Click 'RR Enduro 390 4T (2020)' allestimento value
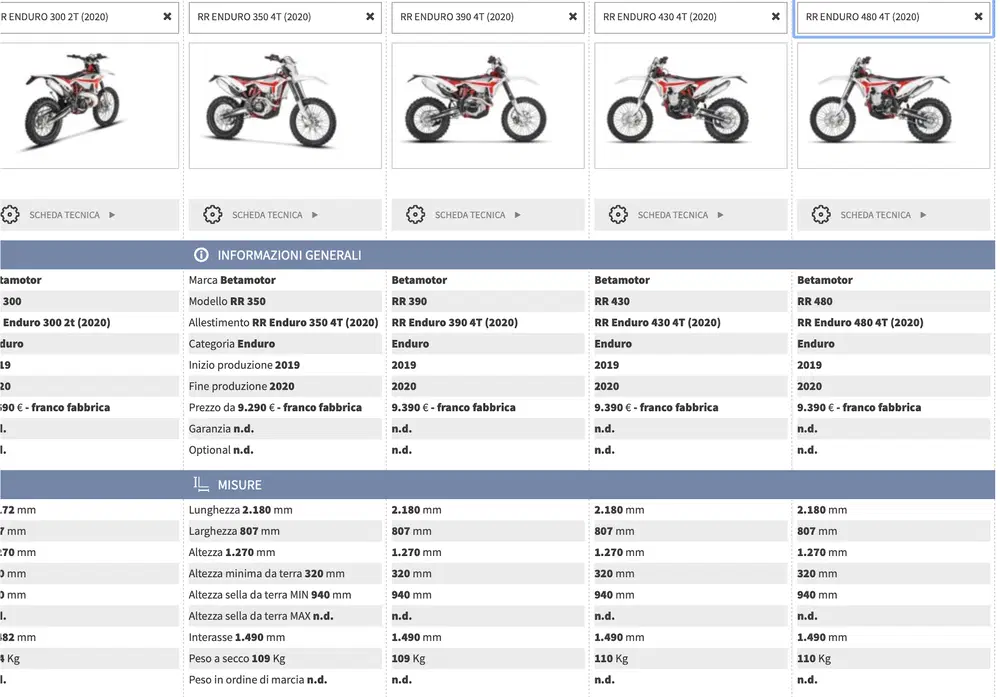Image resolution: width=1000 pixels, height=697 pixels. (x=455, y=323)
